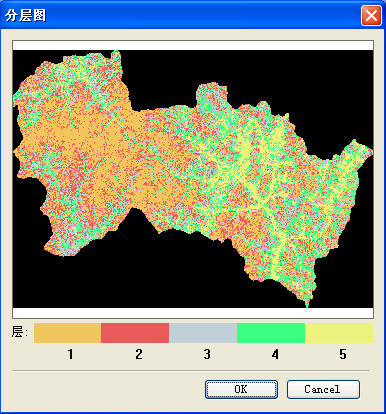Click the 层: label beside the swatches

coord(20,332)
